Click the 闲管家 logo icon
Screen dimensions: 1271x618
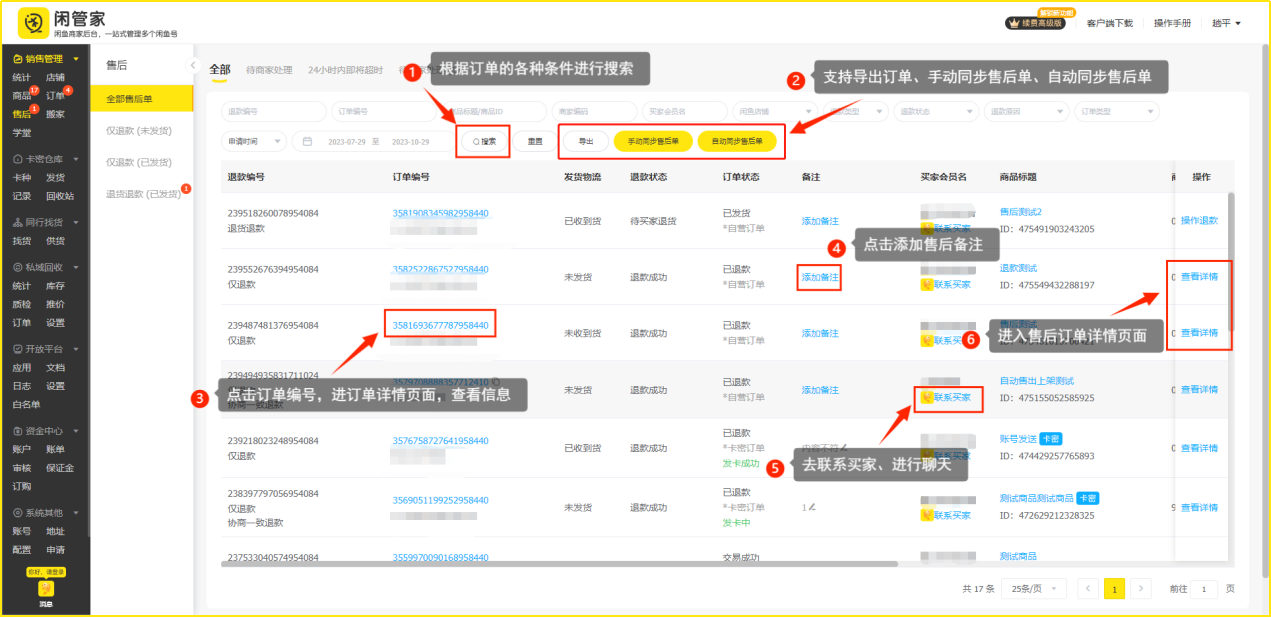[x=33, y=22]
